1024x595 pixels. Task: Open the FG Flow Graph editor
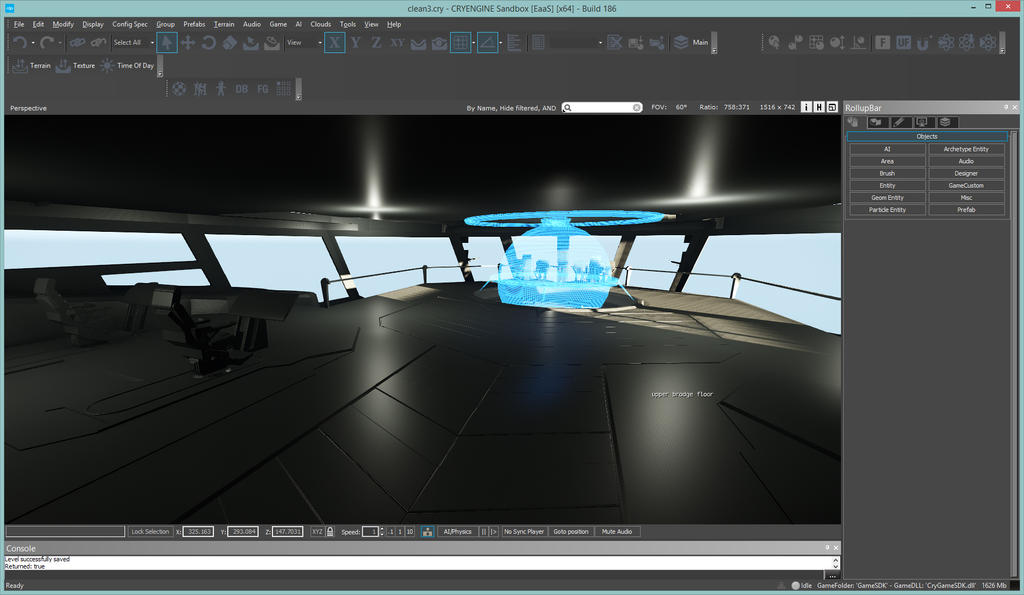click(263, 89)
